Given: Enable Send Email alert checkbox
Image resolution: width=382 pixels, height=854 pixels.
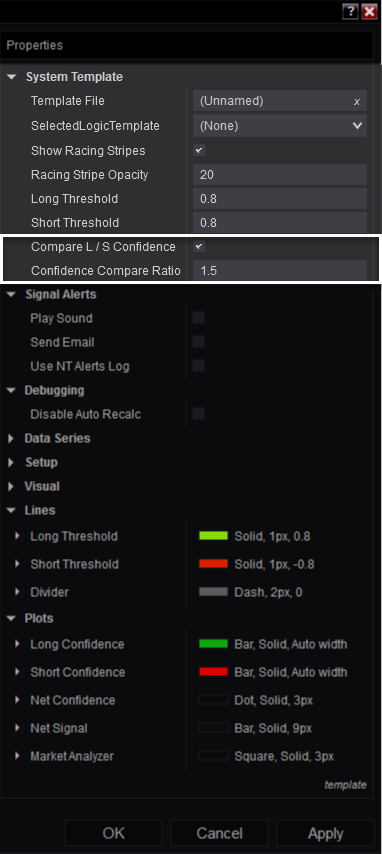Looking at the screenshot, I should tap(199, 341).
